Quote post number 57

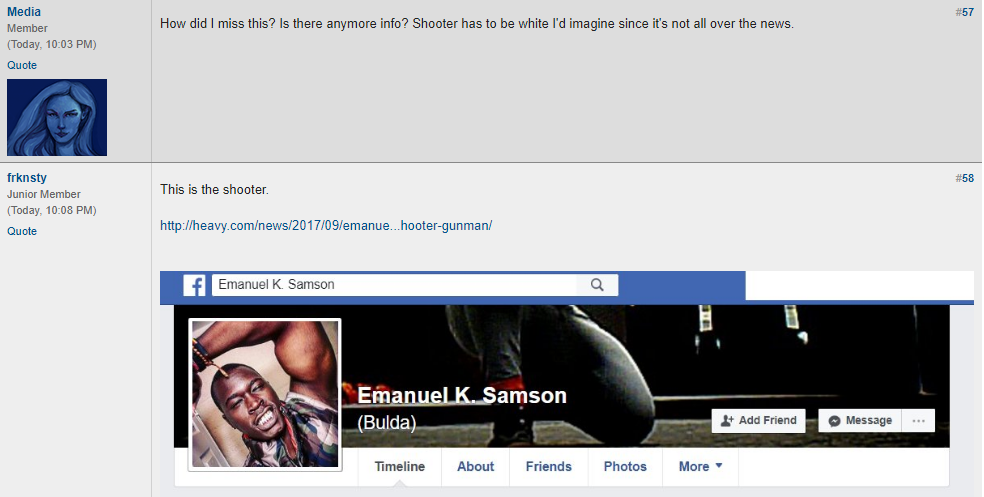coord(22,65)
